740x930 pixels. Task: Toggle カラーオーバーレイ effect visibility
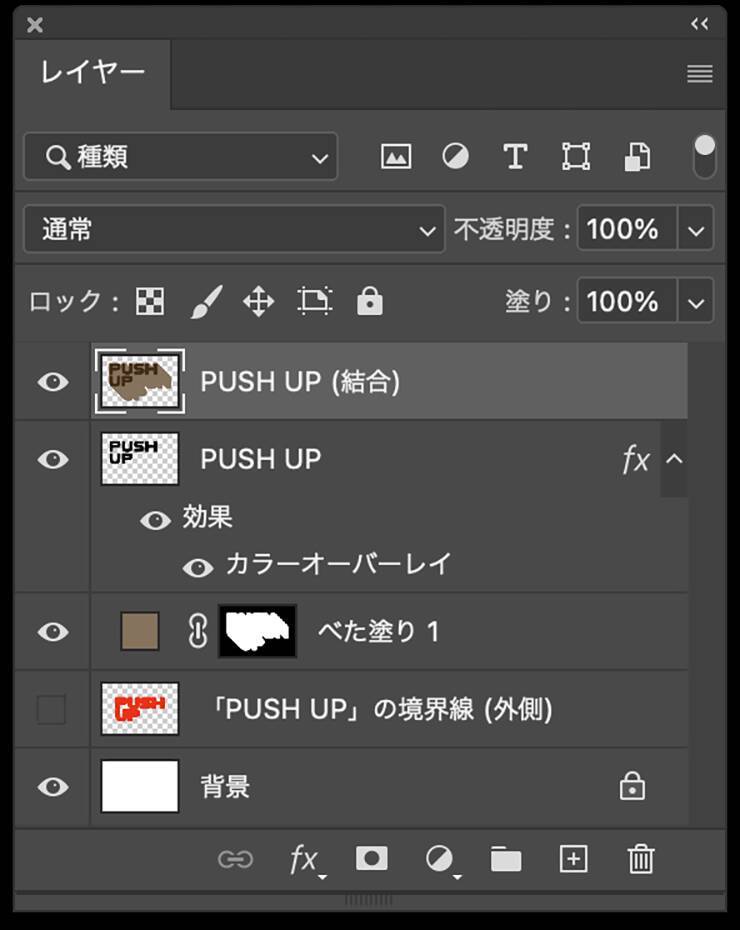[x=198, y=567]
